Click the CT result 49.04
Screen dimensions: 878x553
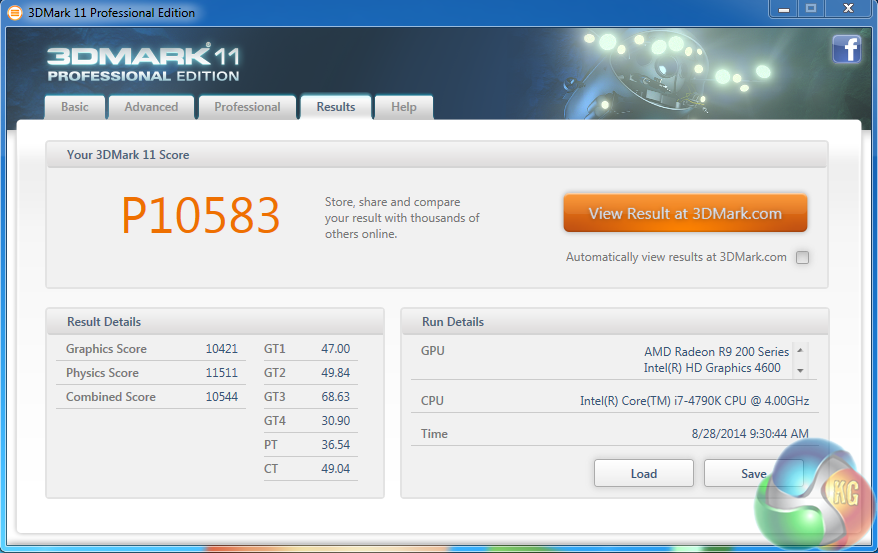(x=335, y=469)
